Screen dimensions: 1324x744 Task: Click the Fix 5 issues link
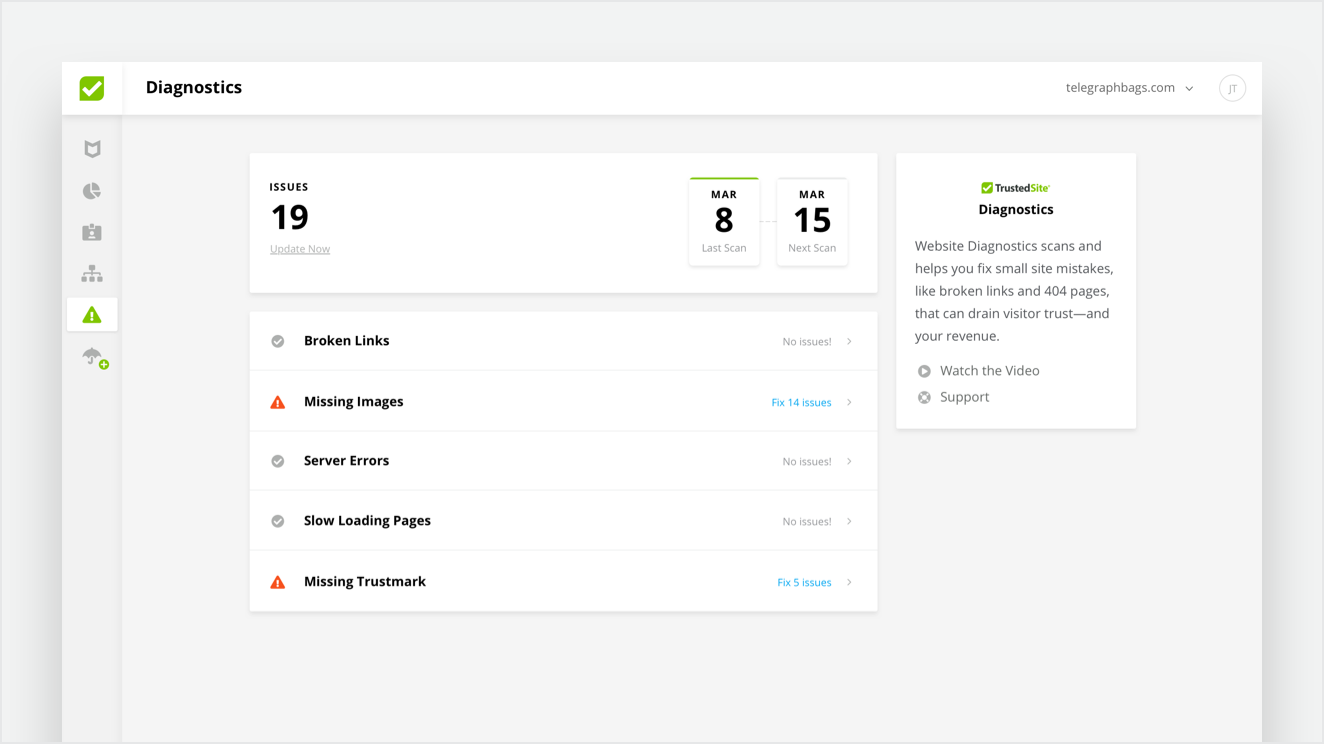tap(804, 583)
